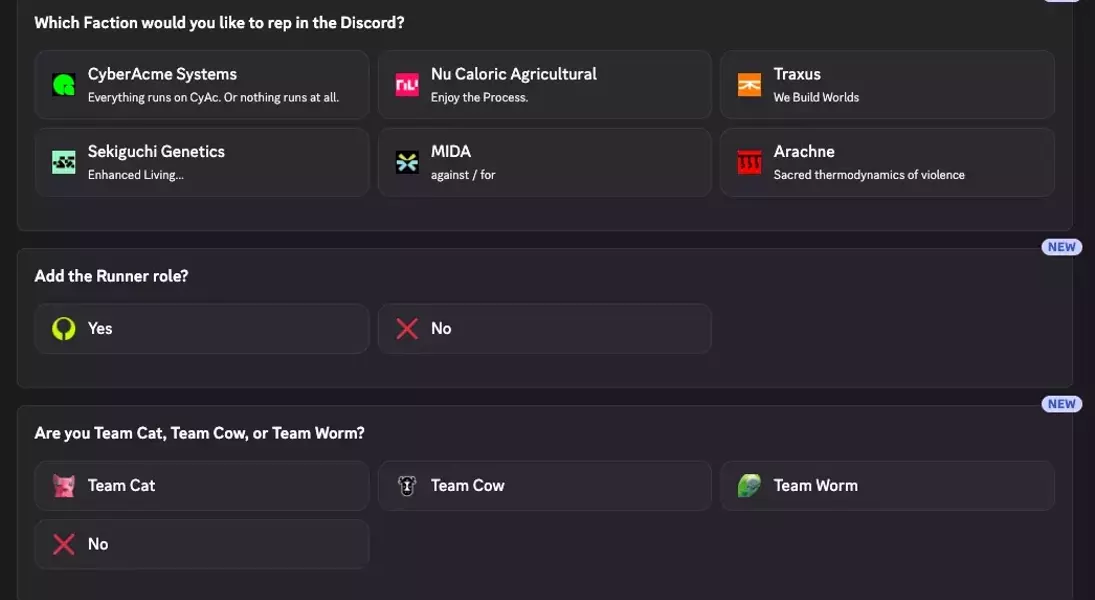Decline team choice with No option

click(201, 544)
